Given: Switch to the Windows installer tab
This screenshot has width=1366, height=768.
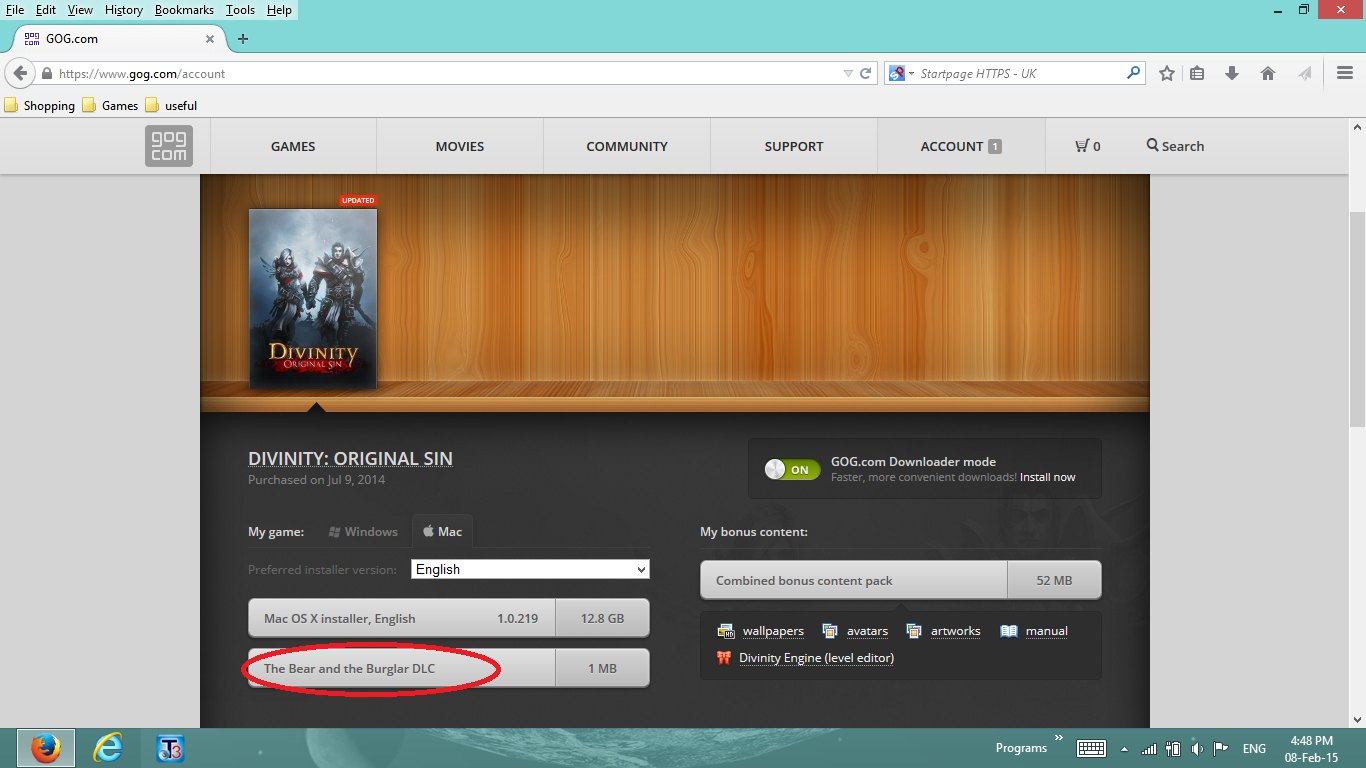Looking at the screenshot, I should pyautogui.click(x=364, y=532).
